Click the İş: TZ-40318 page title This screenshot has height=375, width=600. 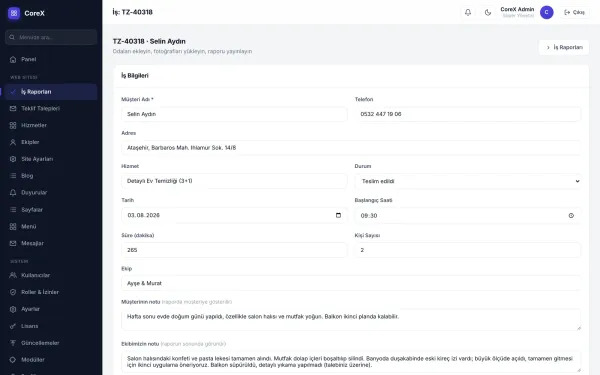[x=132, y=12]
